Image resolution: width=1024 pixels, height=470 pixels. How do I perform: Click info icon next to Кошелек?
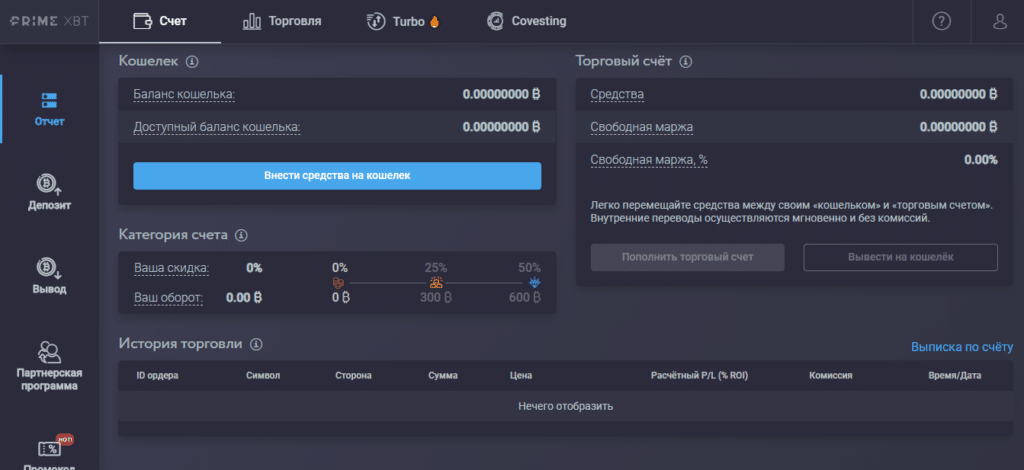(x=192, y=62)
